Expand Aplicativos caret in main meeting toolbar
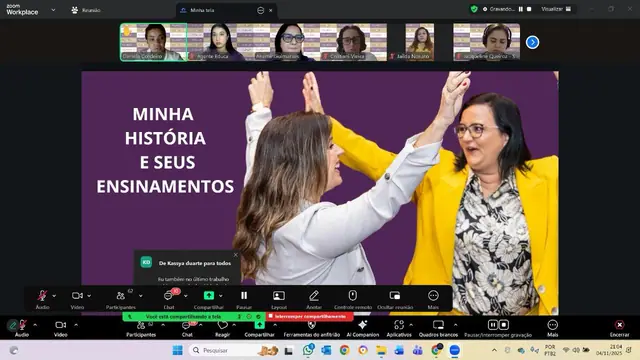Screen dimensions: 640x360 coord(411,325)
